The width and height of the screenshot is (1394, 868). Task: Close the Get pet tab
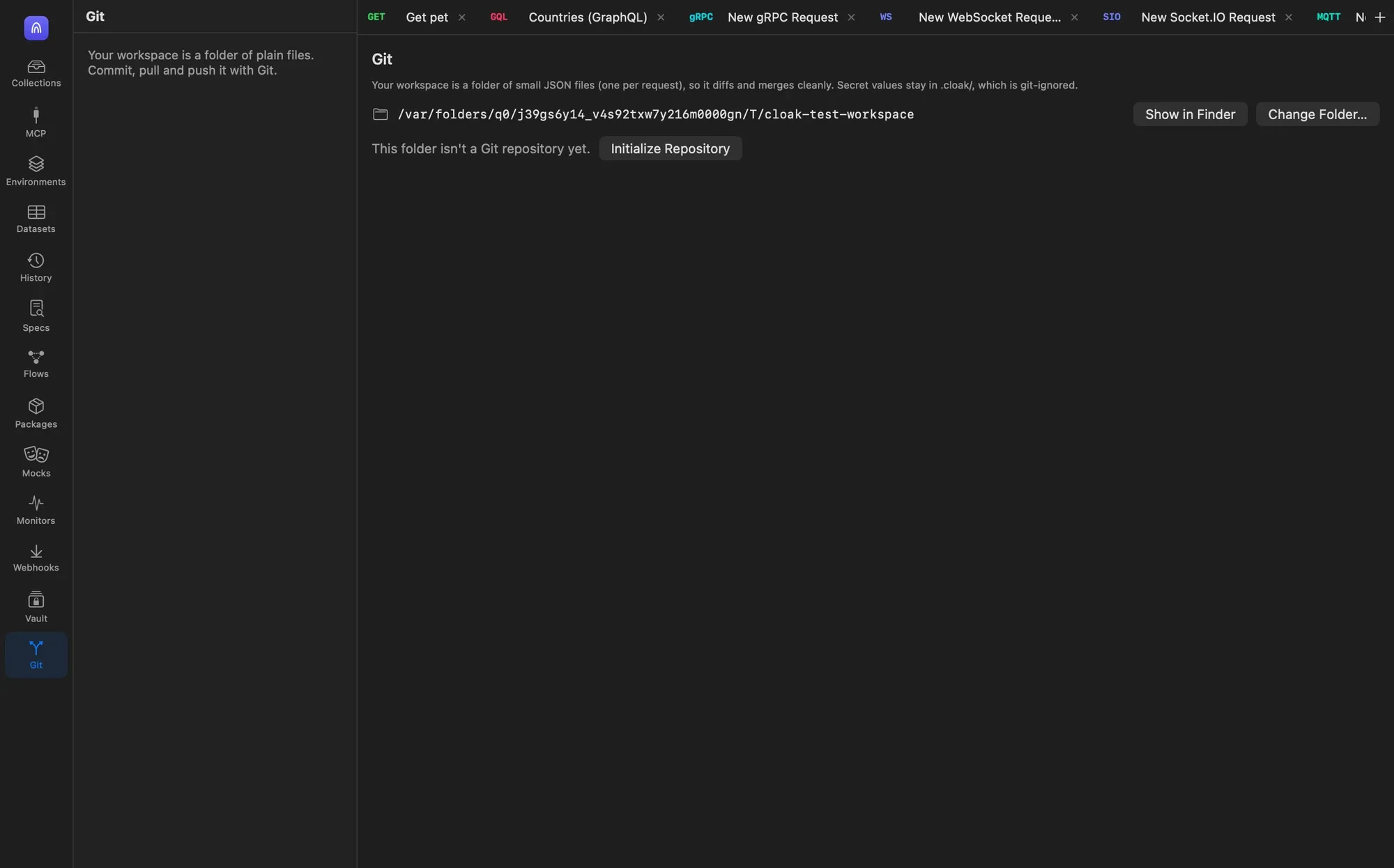click(461, 17)
